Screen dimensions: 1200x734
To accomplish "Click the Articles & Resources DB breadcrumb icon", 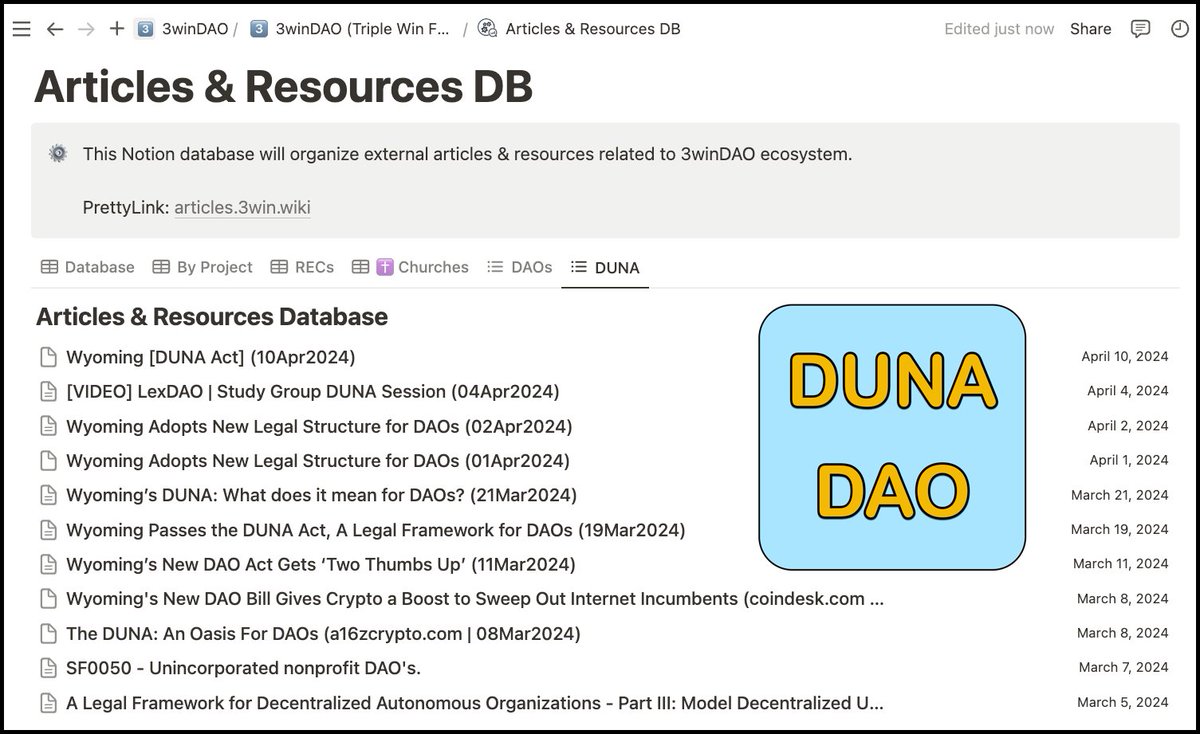I will (487, 29).
